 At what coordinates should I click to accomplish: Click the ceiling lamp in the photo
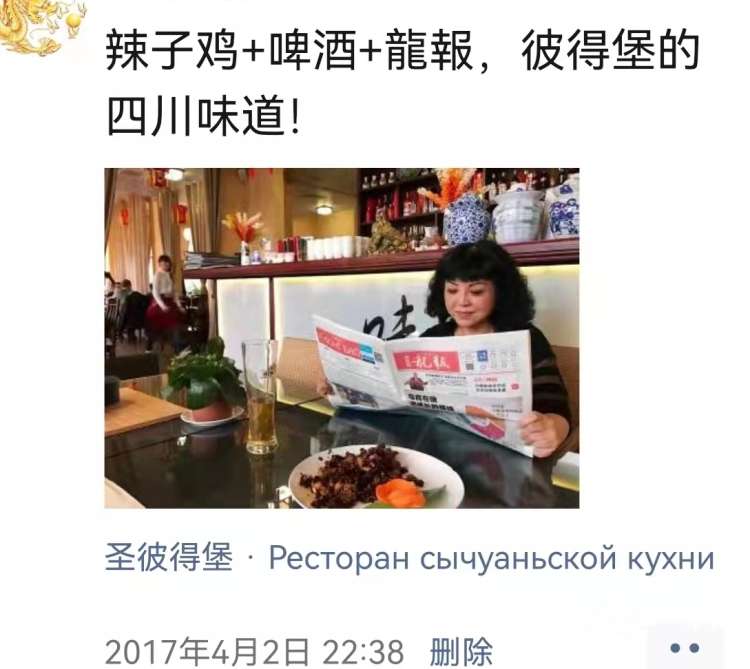pos(324,208)
